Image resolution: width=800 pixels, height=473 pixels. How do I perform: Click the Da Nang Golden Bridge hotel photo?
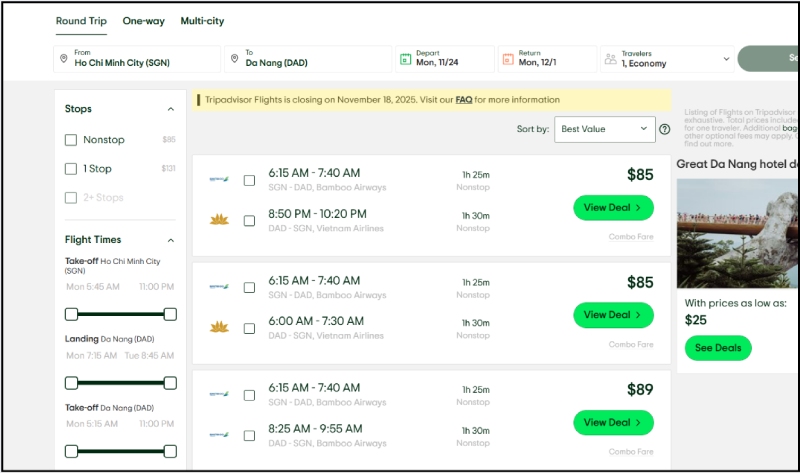738,234
